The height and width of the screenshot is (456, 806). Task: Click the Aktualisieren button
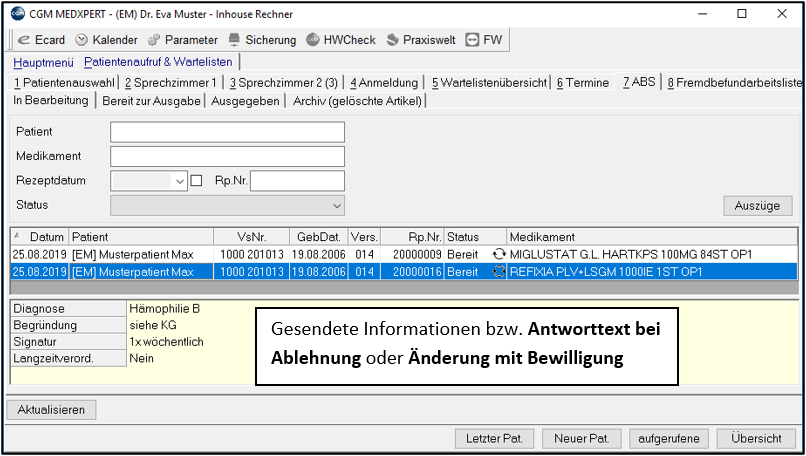(51, 410)
